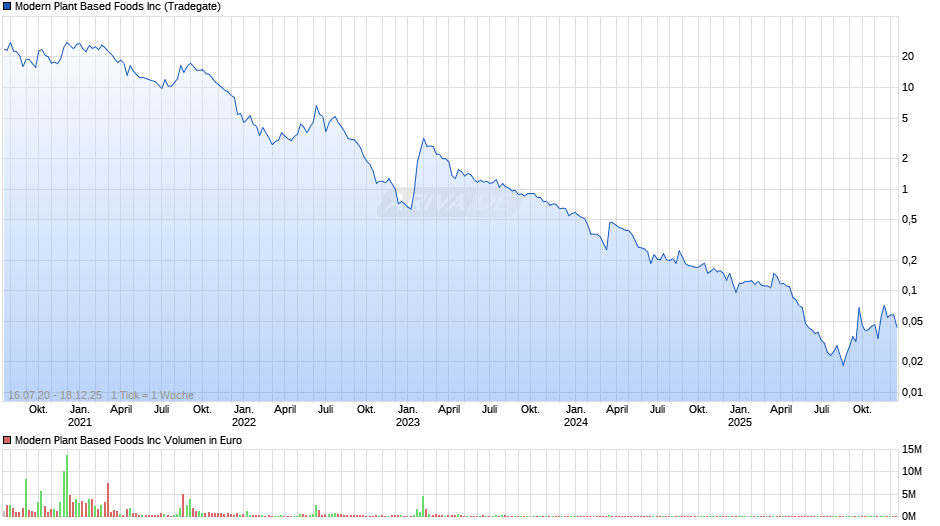Click the tallest green volume bar near Jan. 2021
The height and width of the screenshot is (526, 940).
67,486
